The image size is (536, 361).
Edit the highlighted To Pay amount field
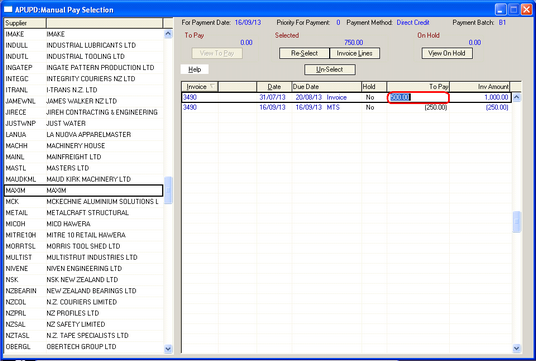coord(418,97)
